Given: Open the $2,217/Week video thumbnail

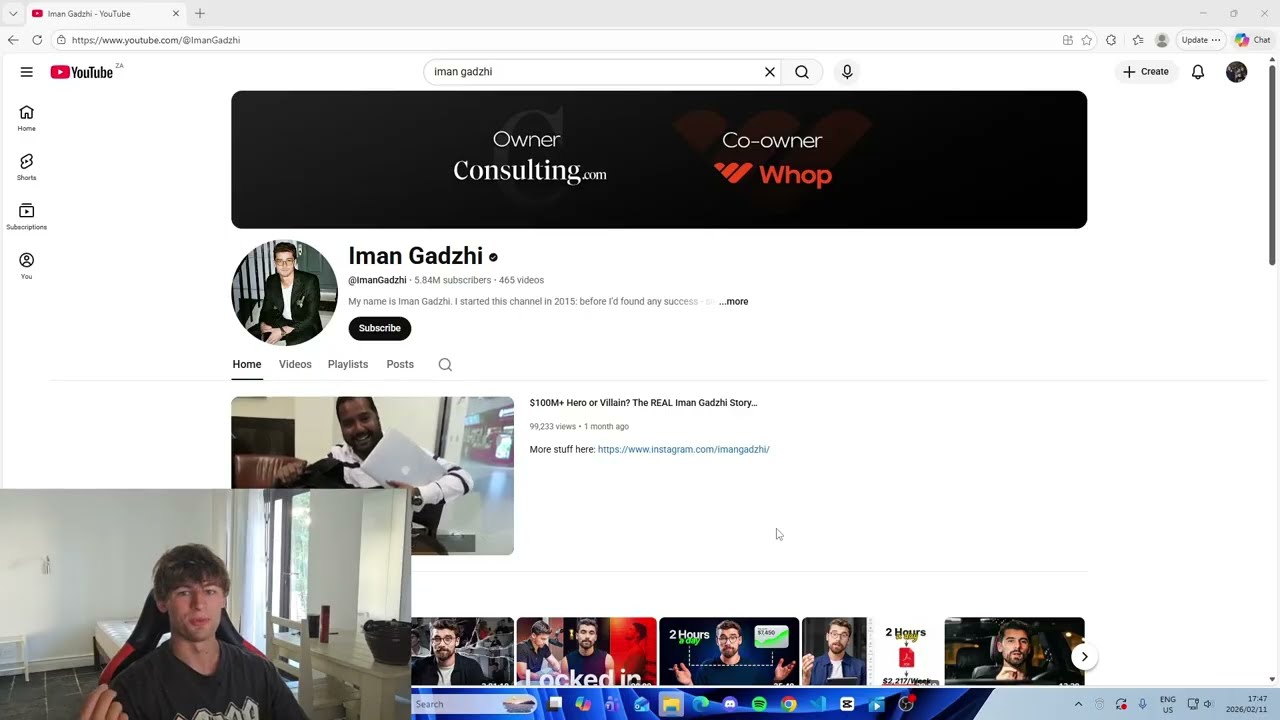Looking at the screenshot, I should [x=872, y=652].
